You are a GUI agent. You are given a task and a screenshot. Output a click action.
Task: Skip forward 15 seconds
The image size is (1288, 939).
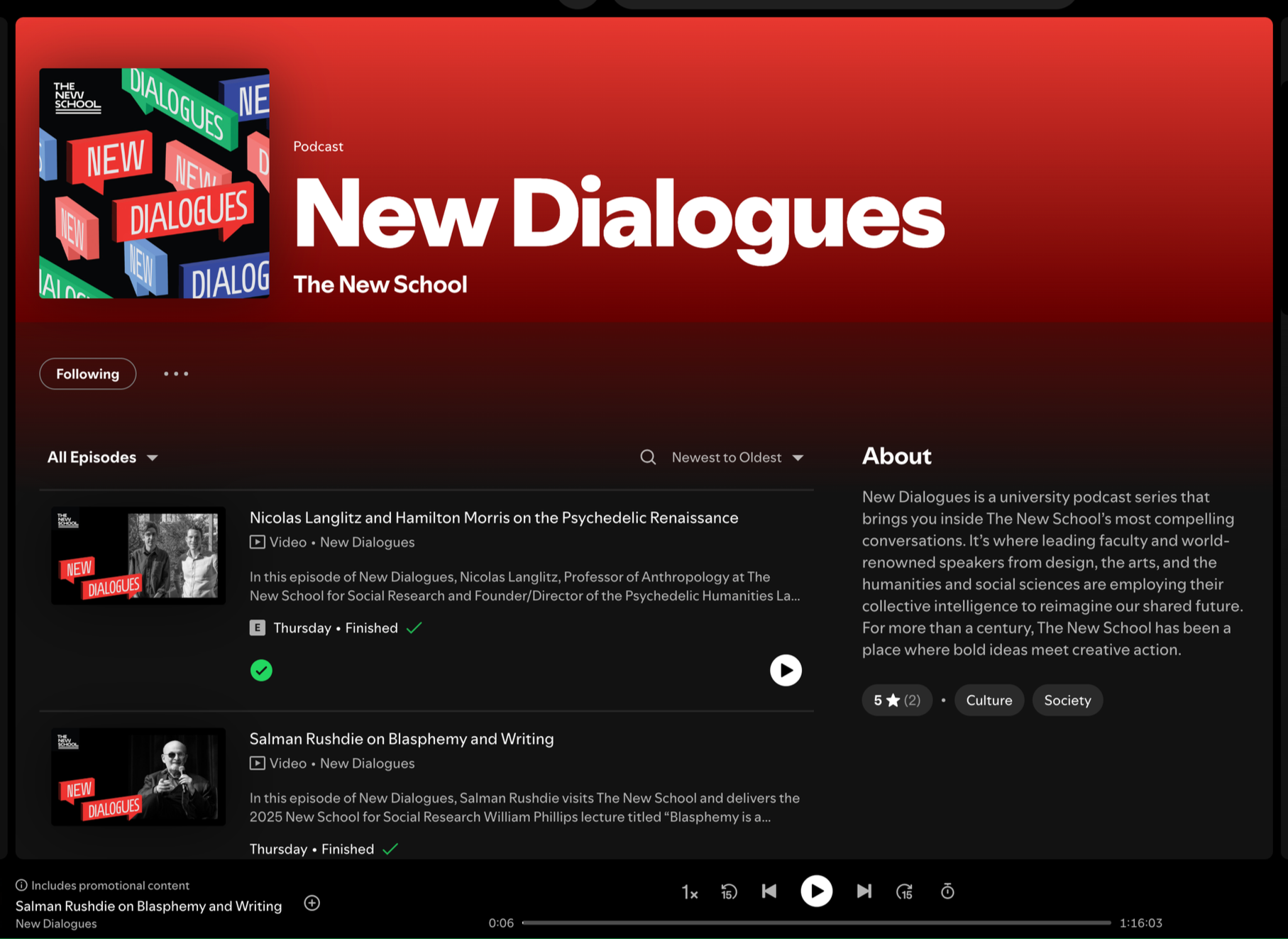905,891
